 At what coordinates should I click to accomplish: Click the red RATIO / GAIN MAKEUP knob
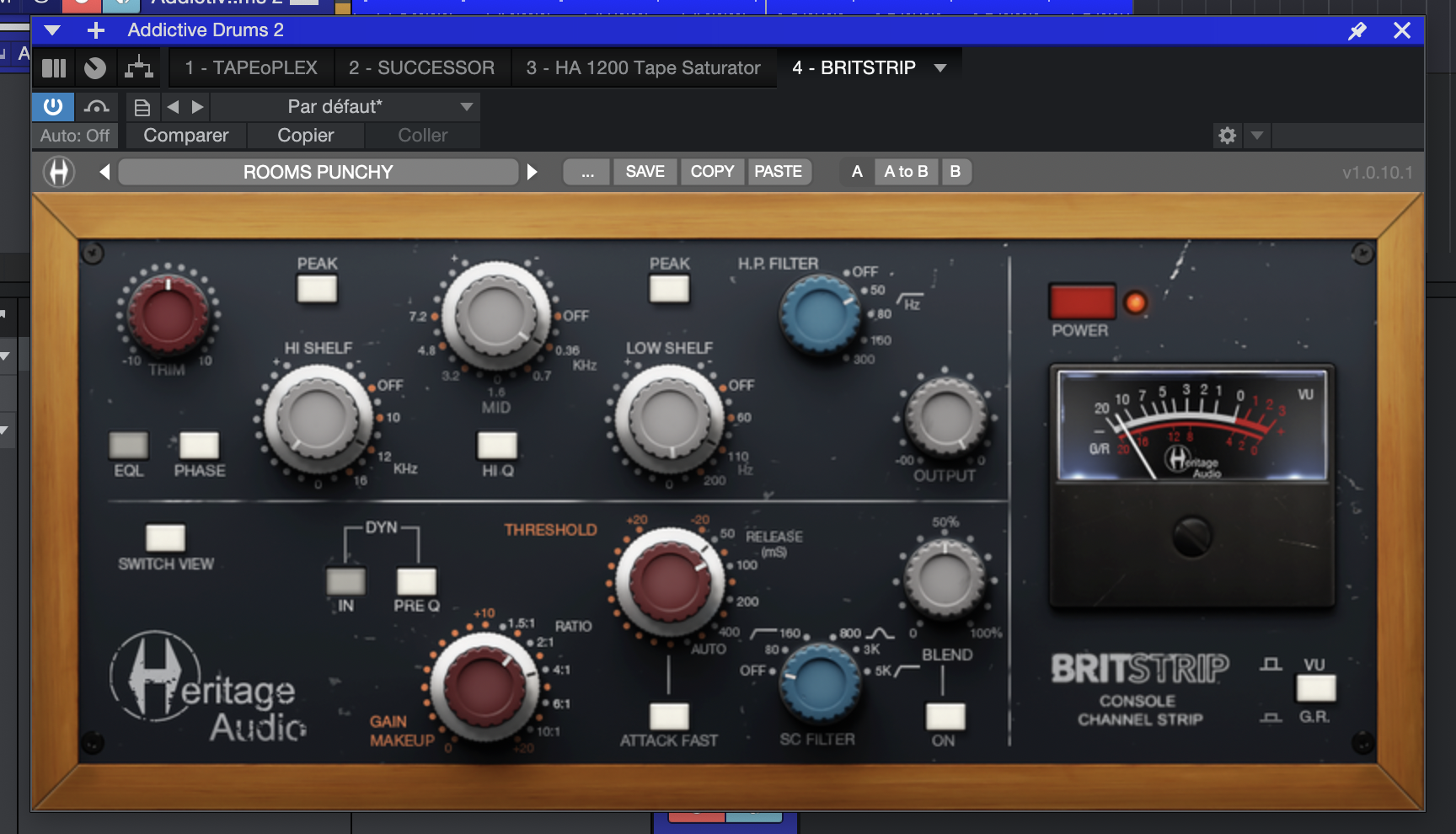coord(484,687)
